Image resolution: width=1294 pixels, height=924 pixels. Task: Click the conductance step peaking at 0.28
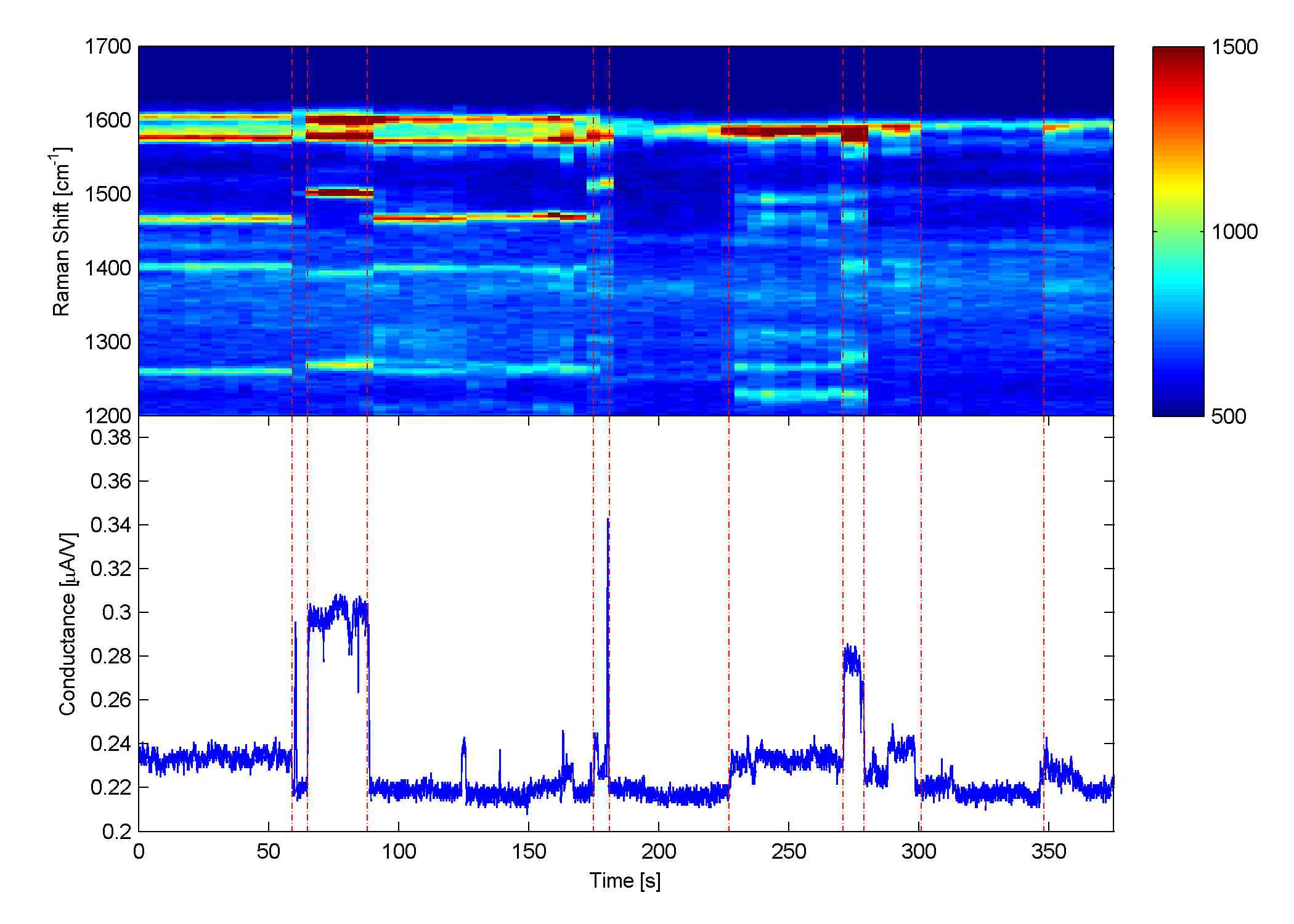click(x=852, y=659)
